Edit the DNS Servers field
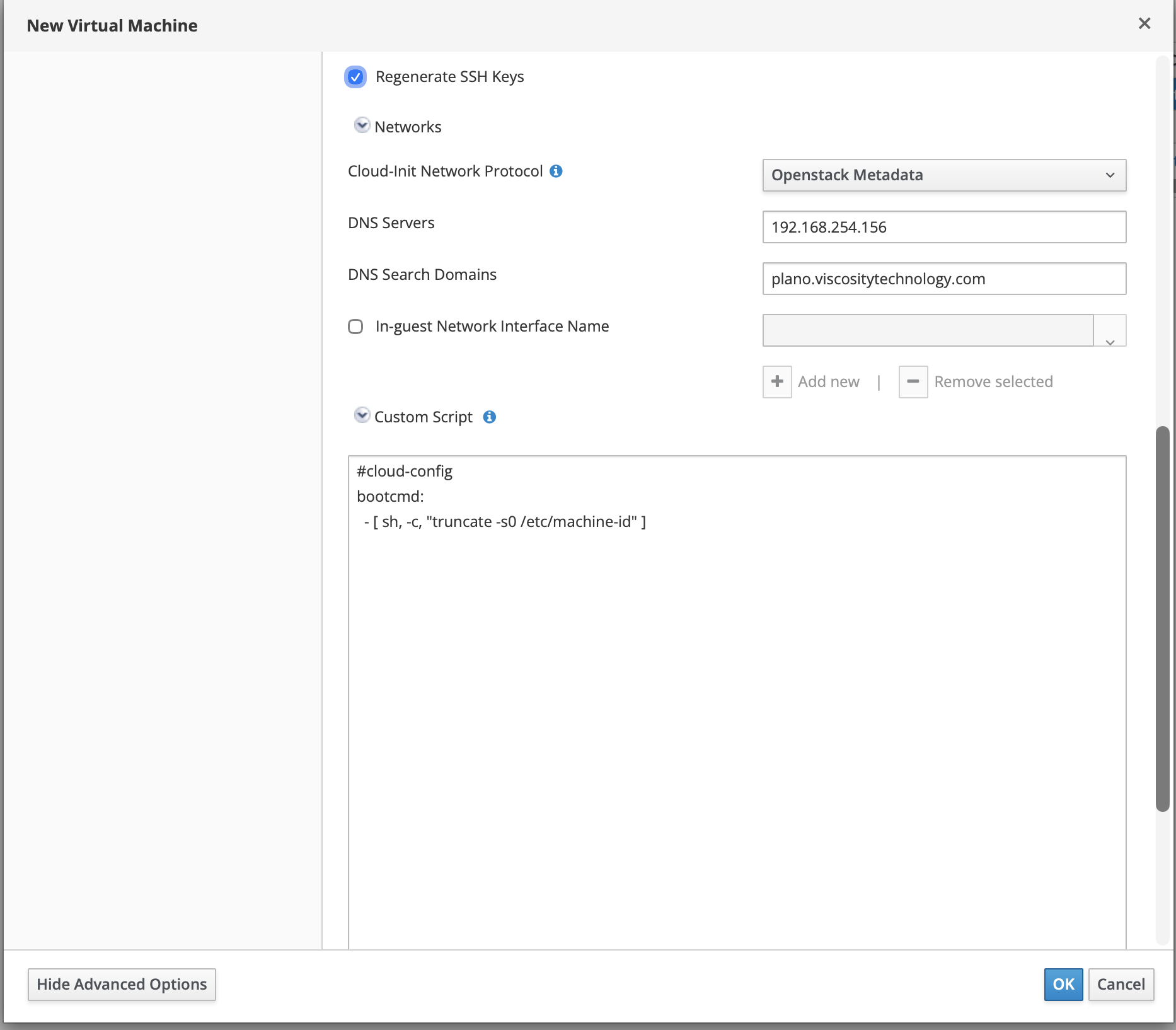The image size is (1176, 1030). 944,227
